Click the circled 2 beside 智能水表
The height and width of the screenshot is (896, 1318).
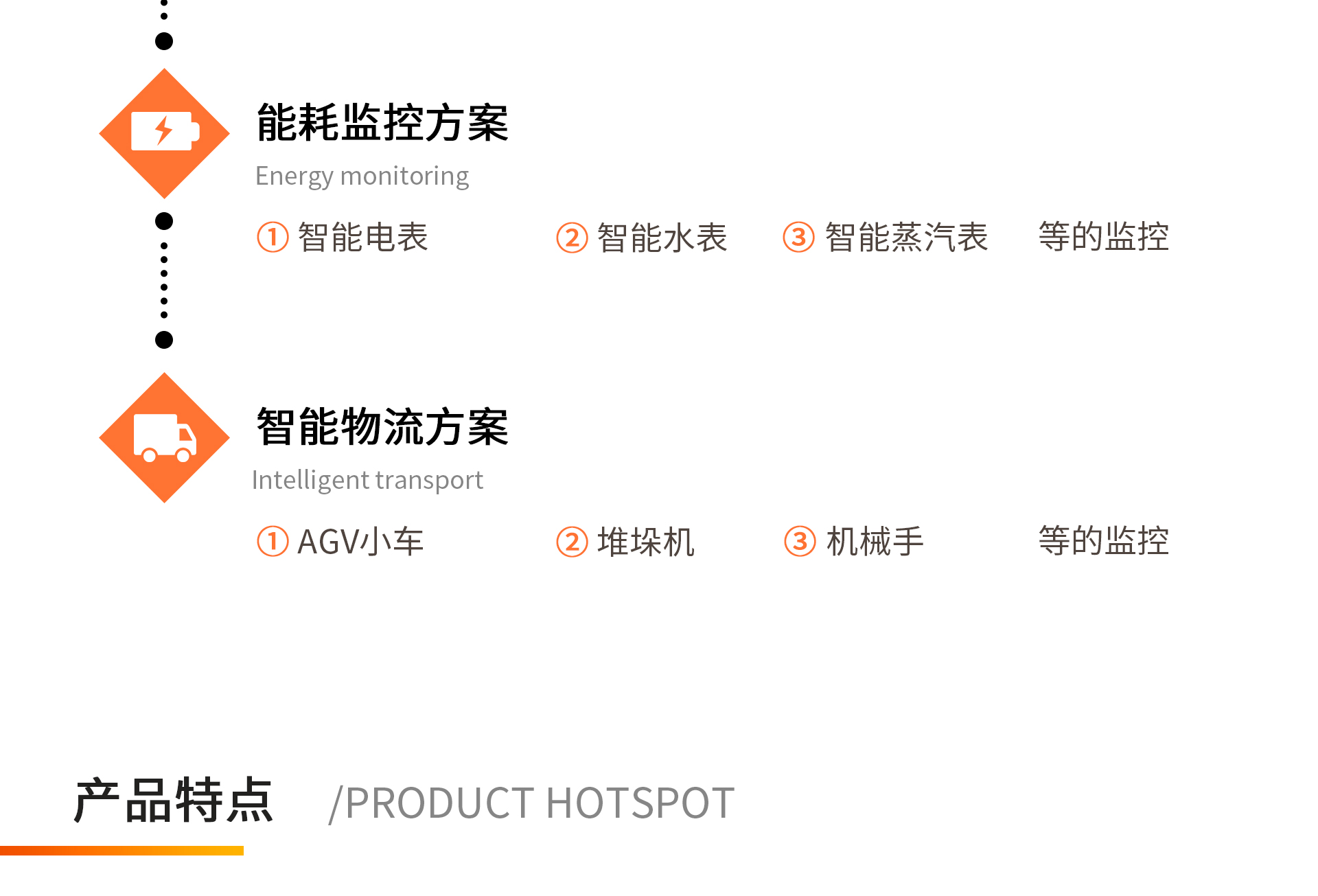[572, 238]
